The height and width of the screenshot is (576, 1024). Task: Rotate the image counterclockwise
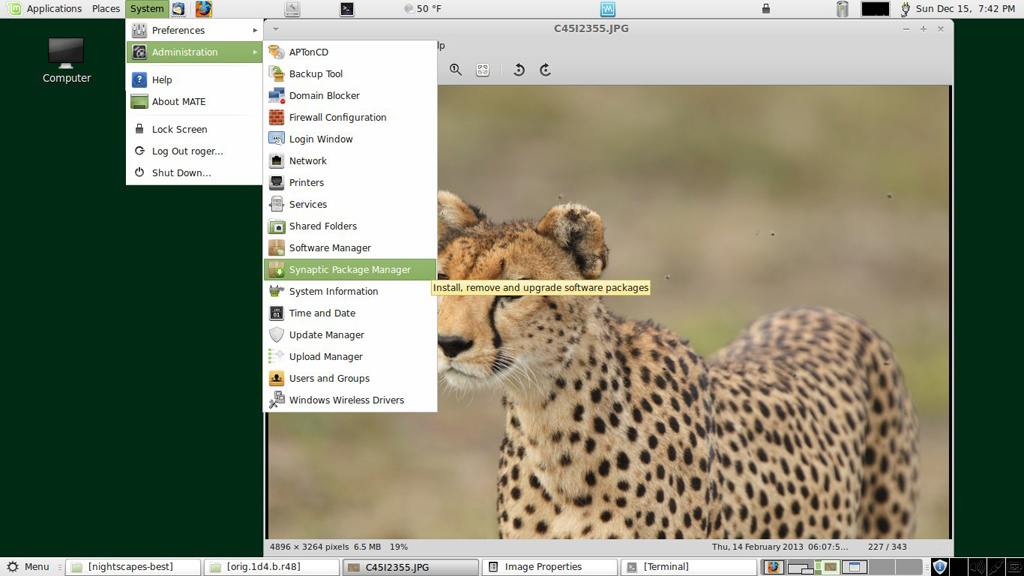coord(519,70)
